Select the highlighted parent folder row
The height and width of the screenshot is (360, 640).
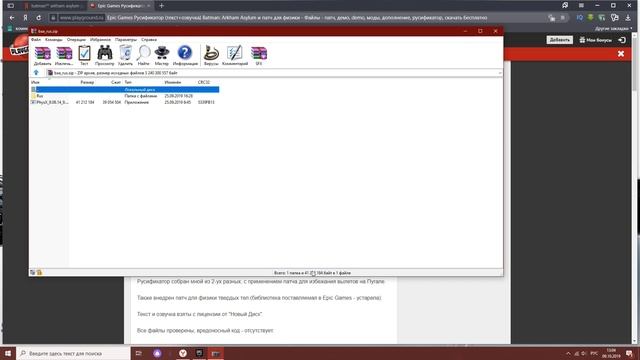point(125,89)
